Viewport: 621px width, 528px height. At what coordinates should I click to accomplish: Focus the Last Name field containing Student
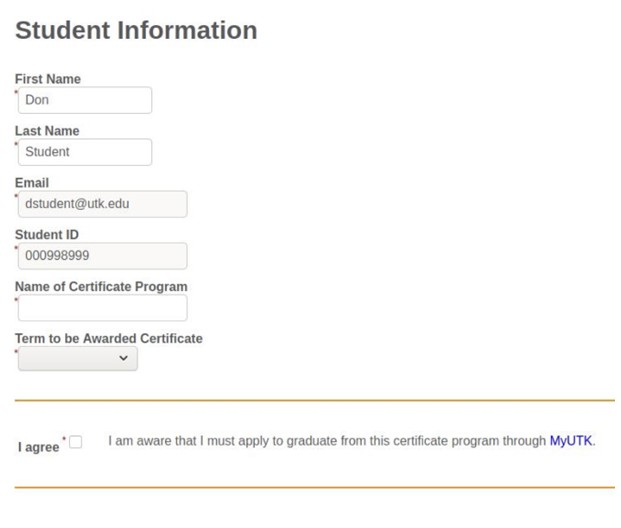[x=85, y=152]
